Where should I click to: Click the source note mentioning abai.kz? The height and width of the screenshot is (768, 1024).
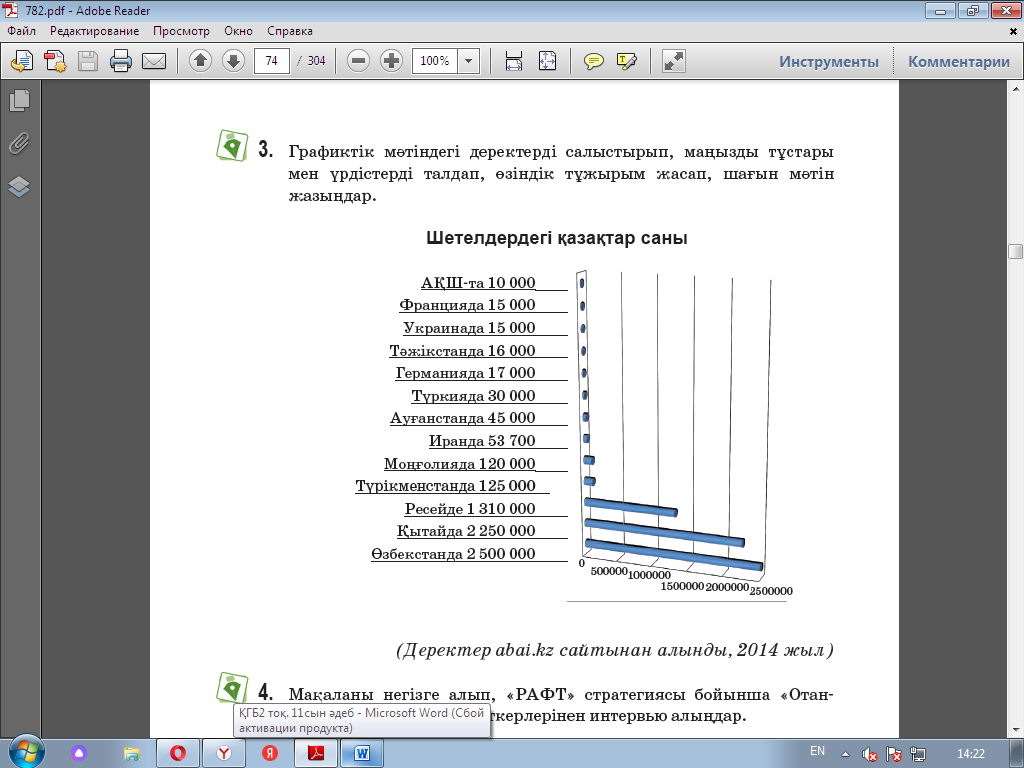(615, 650)
